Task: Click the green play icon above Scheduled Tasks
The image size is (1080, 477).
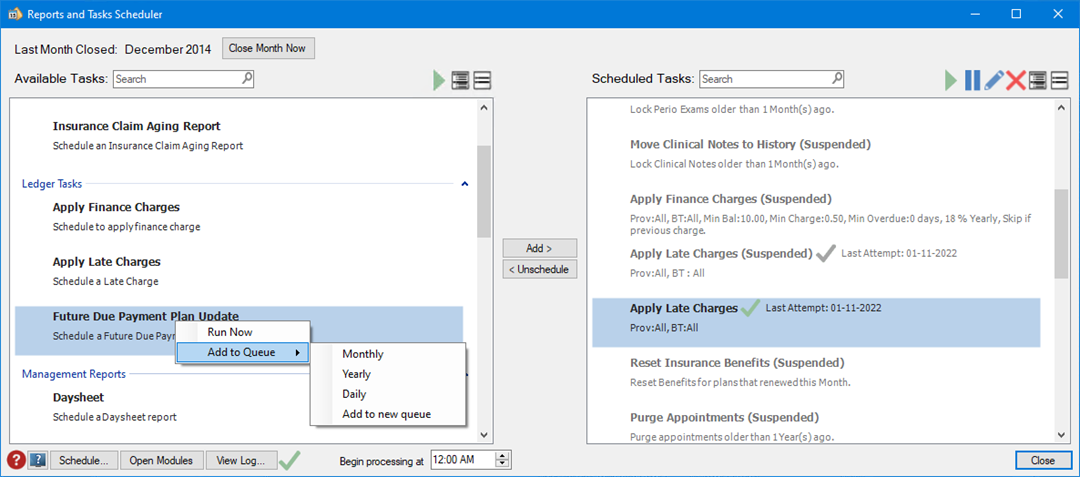Action: click(x=951, y=81)
